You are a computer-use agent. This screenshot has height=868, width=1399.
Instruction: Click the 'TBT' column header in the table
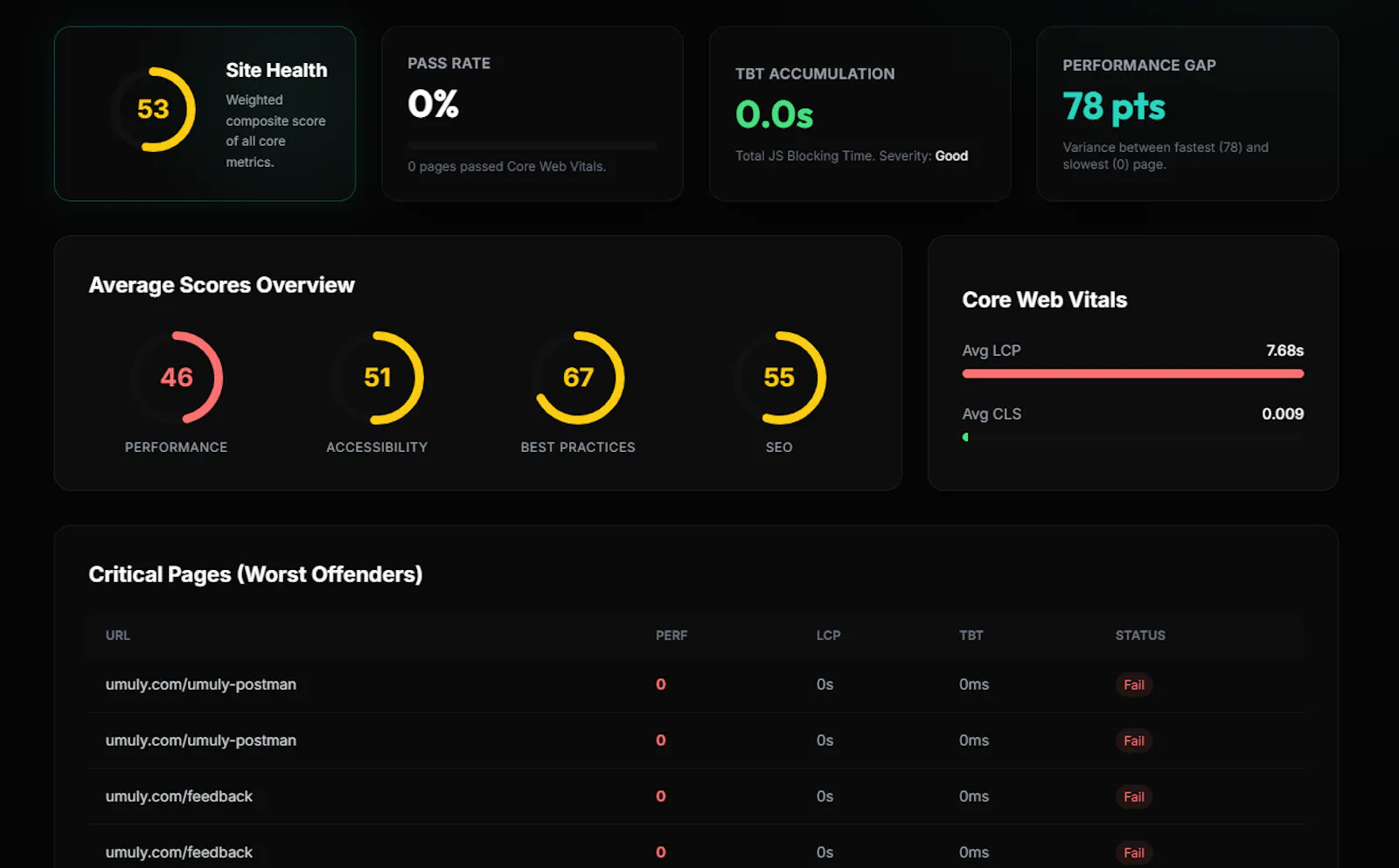971,635
